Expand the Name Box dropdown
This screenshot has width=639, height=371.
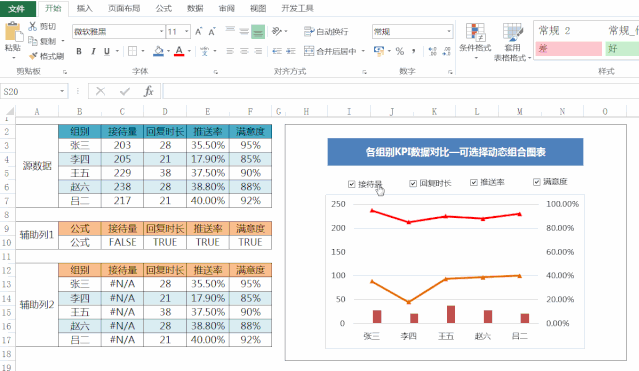[x=62, y=91]
